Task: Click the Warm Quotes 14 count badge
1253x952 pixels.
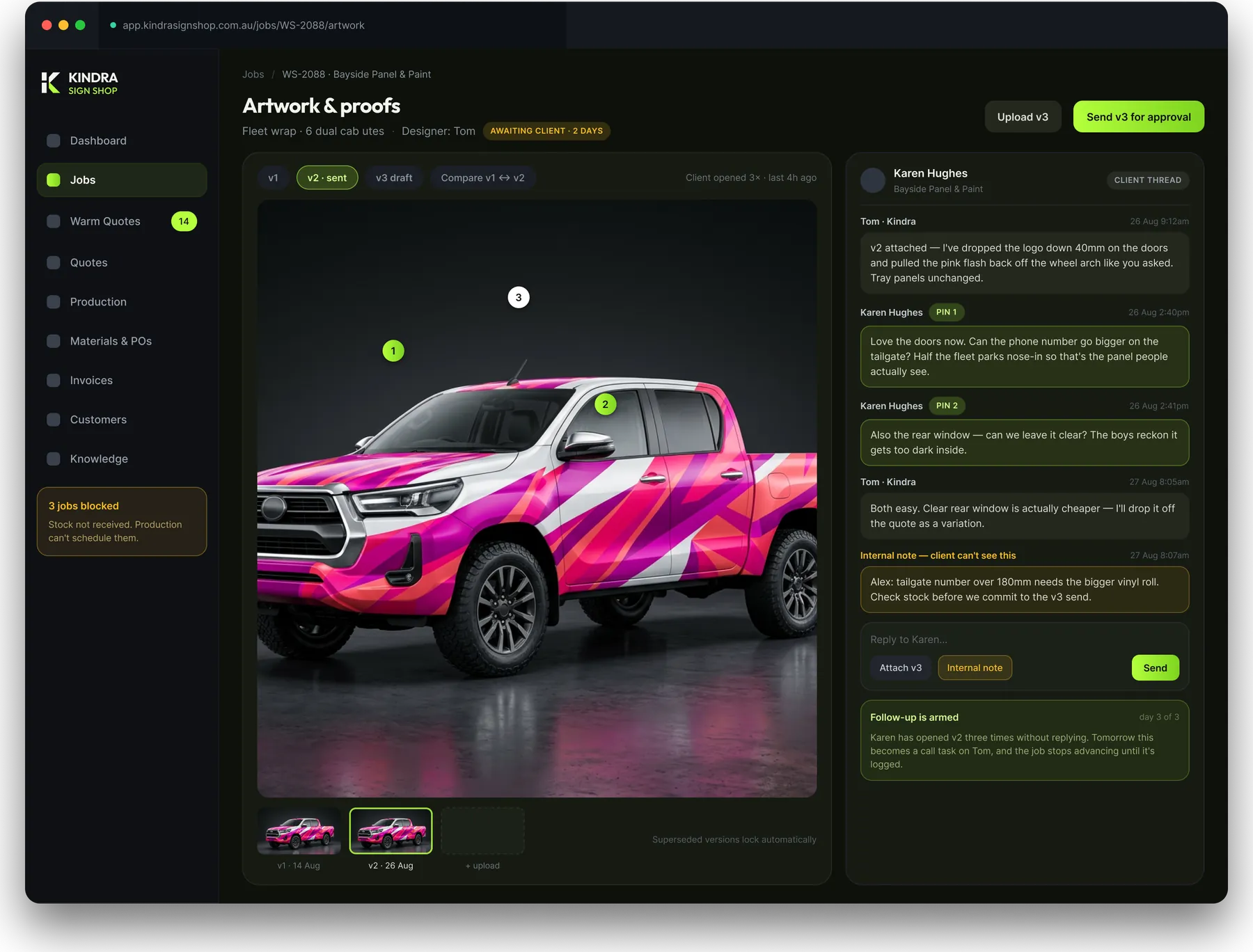Action: click(x=184, y=221)
